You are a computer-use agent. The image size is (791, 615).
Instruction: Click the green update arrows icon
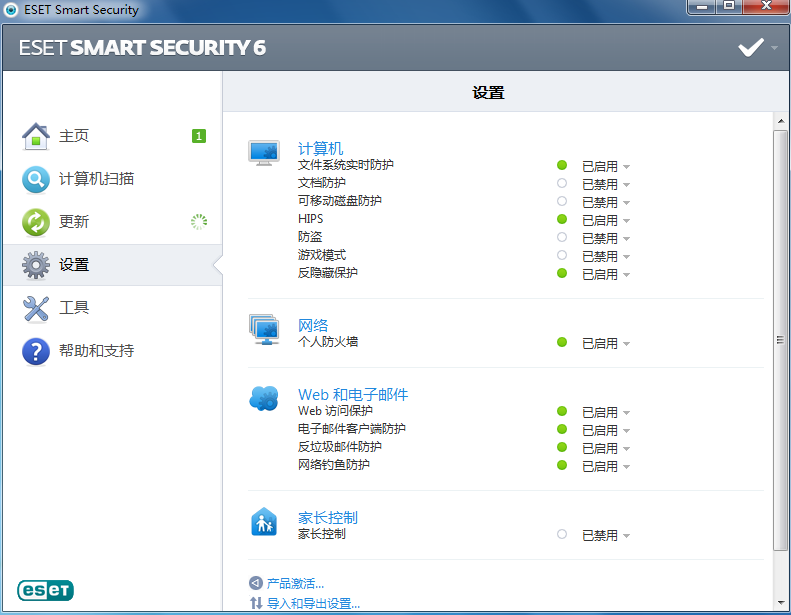tap(36, 222)
